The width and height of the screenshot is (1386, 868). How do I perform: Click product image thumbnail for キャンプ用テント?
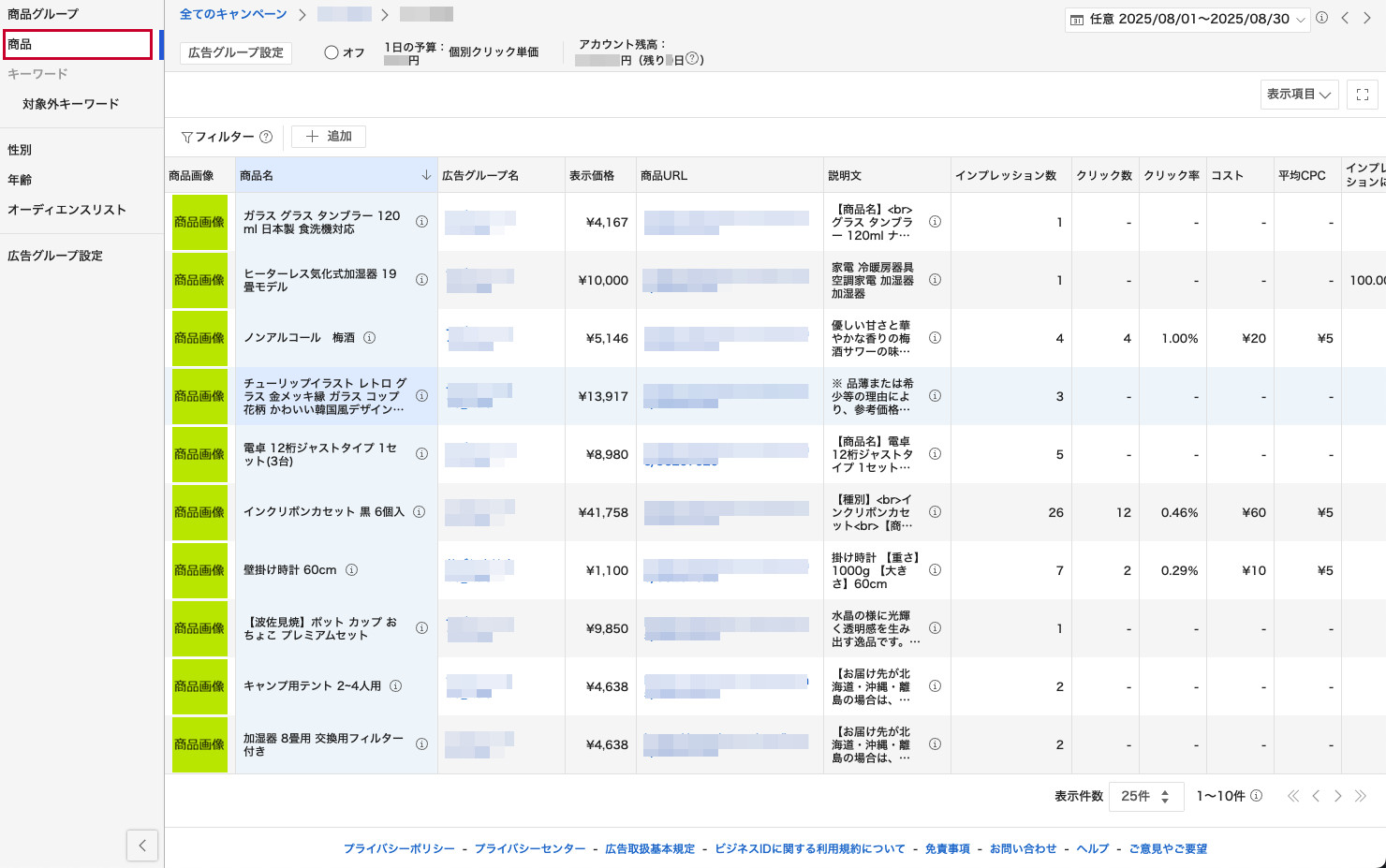(x=199, y=686)
